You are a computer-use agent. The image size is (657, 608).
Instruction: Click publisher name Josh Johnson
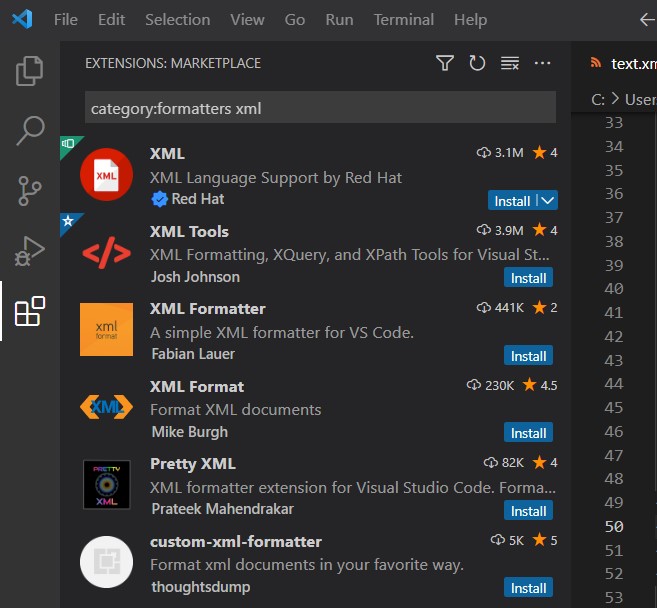coord(195,277)
